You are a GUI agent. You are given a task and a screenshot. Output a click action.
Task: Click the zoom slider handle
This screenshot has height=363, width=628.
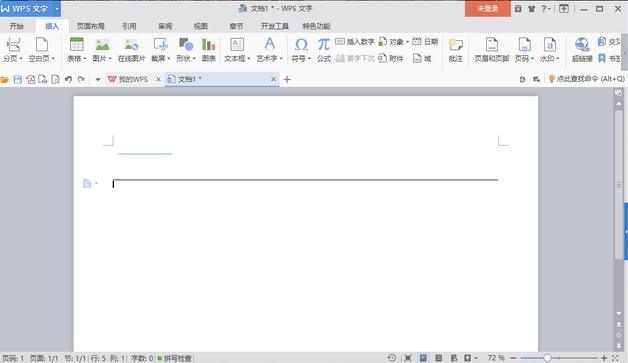pyautogui.click(x=547, y=358)
